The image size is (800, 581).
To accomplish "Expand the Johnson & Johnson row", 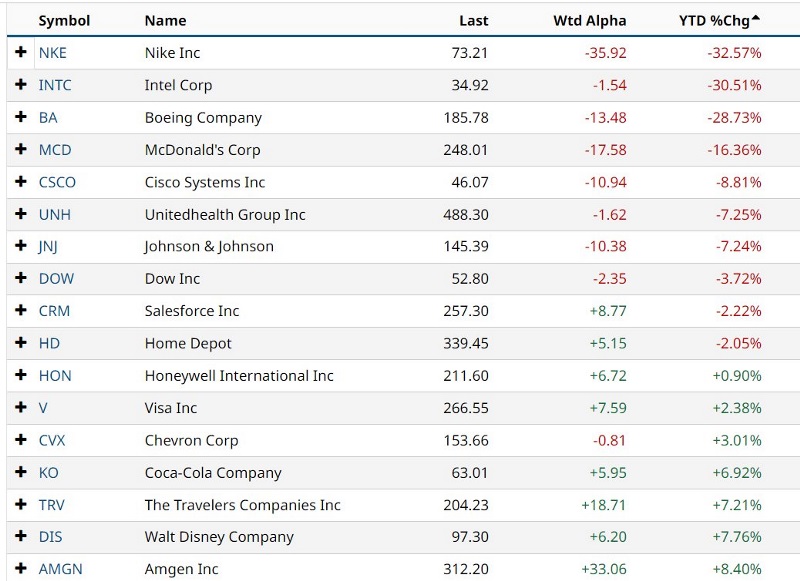I will click(x=23, y=246).
